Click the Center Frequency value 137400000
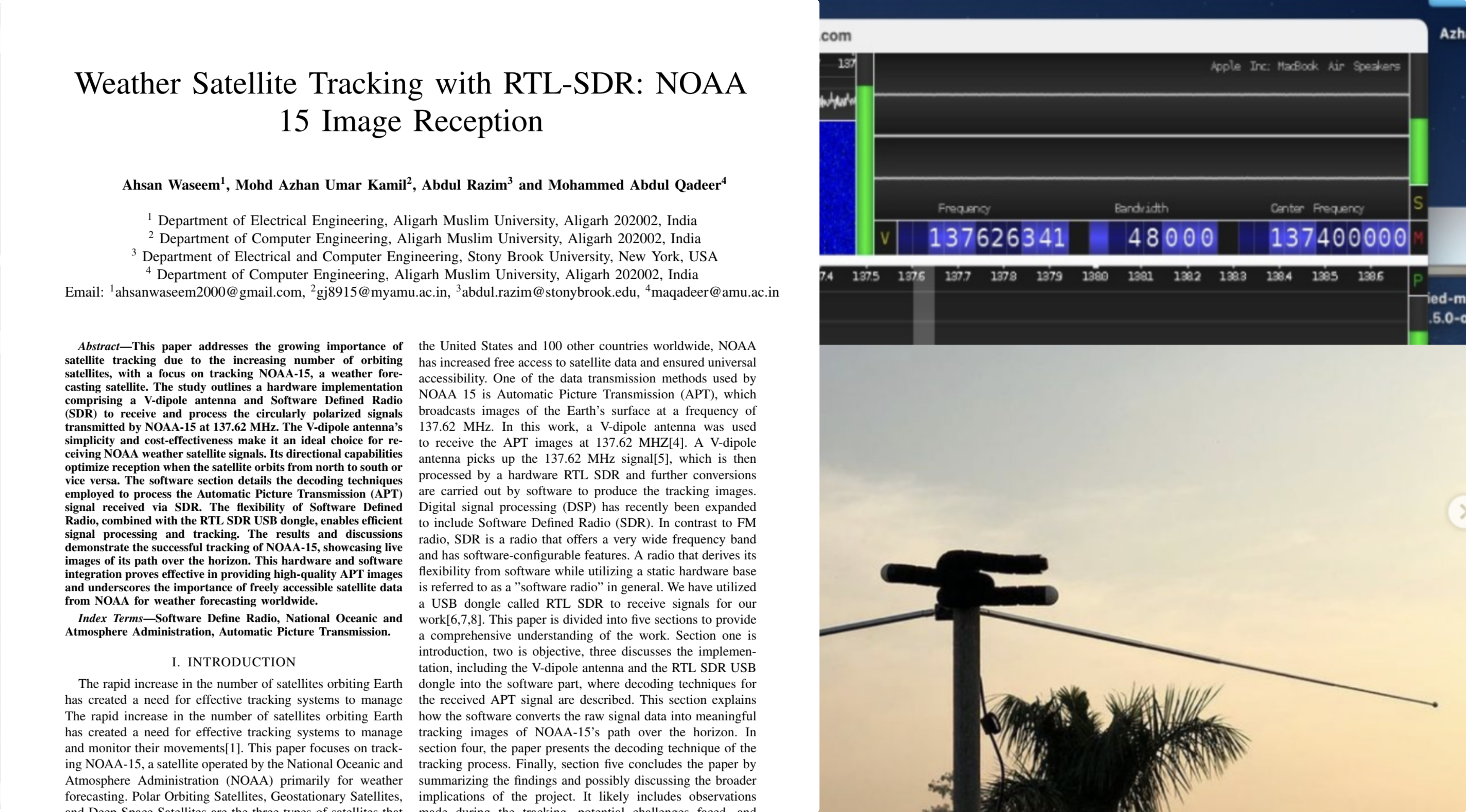Image resolution: width=1466 pixels, height=812 pixels. 1338,238
